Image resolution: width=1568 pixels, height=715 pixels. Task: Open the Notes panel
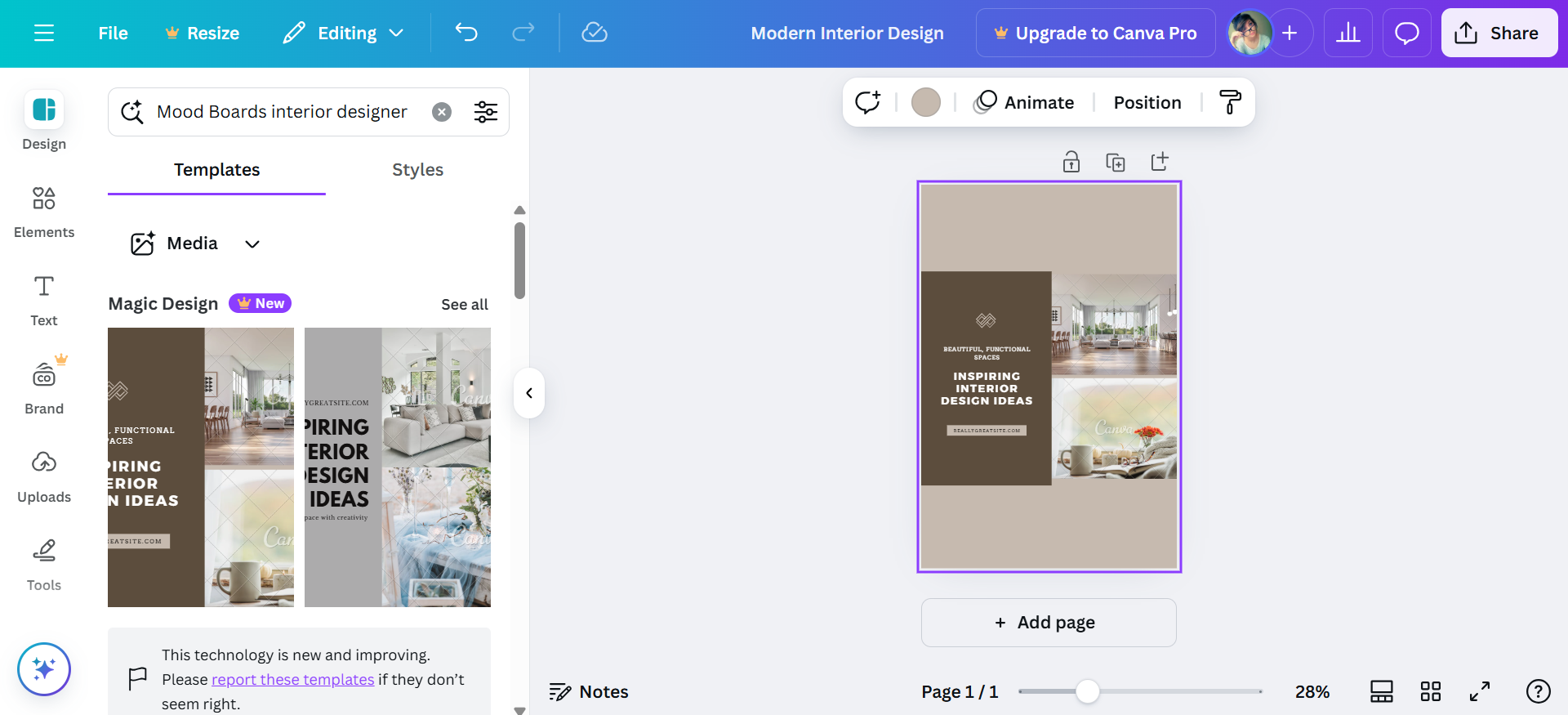pyautogui.click(x=589, y=692)
